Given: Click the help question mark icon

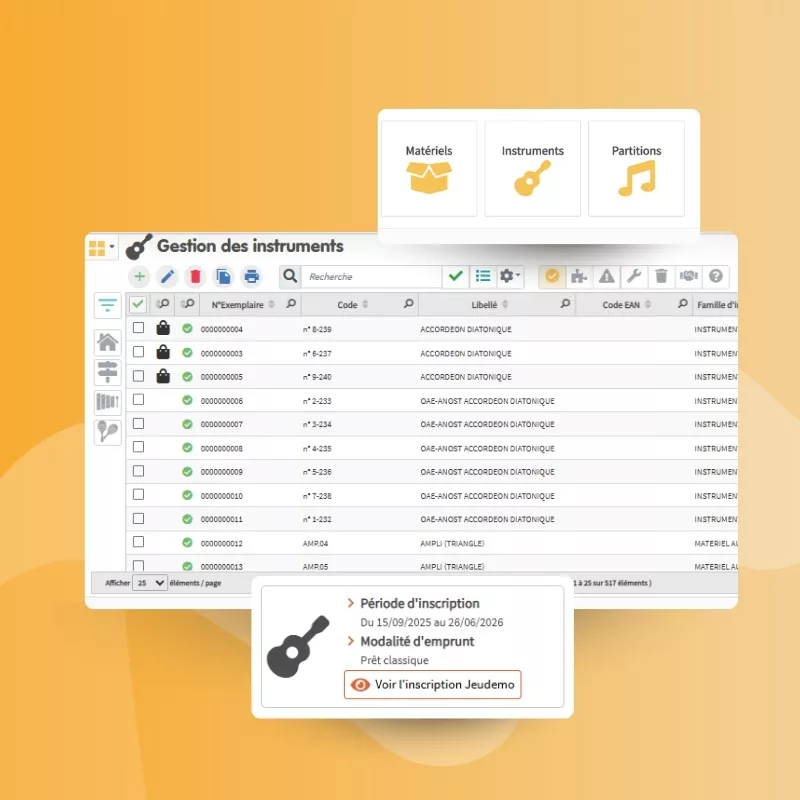Looking at the screenshot, I should [x=716, y=277].
